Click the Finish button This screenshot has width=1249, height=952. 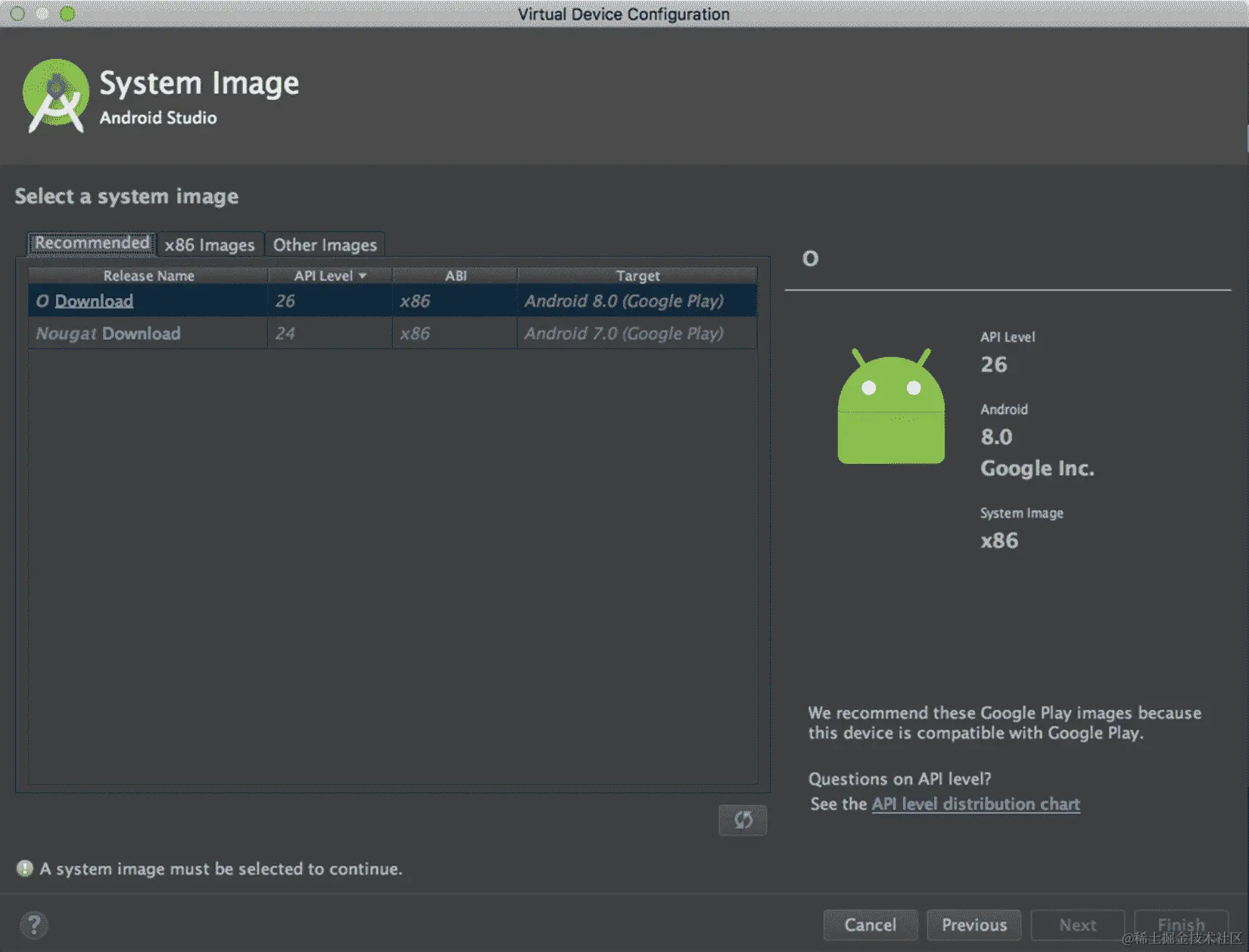coord(1181,925)
